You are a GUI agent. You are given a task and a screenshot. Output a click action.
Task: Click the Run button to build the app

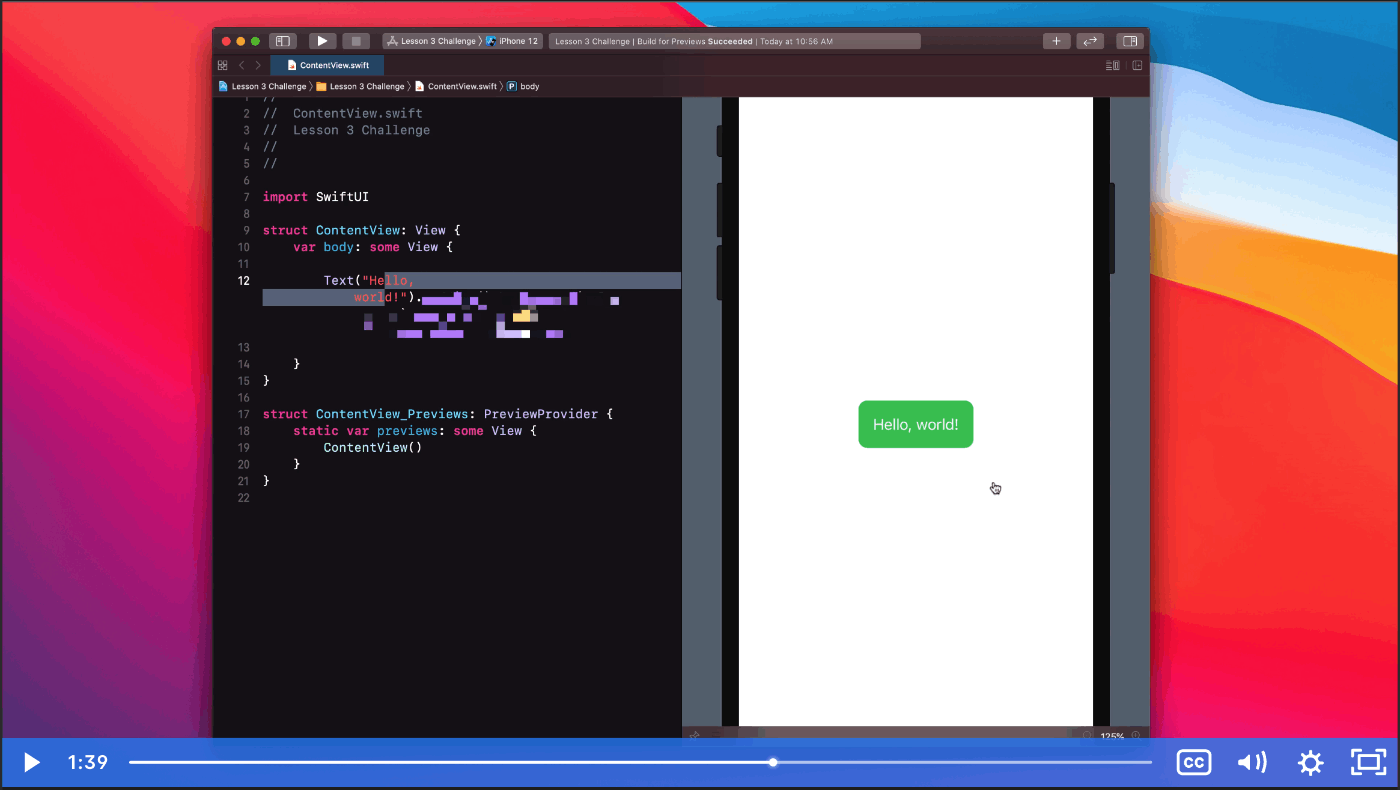point(322,40)
